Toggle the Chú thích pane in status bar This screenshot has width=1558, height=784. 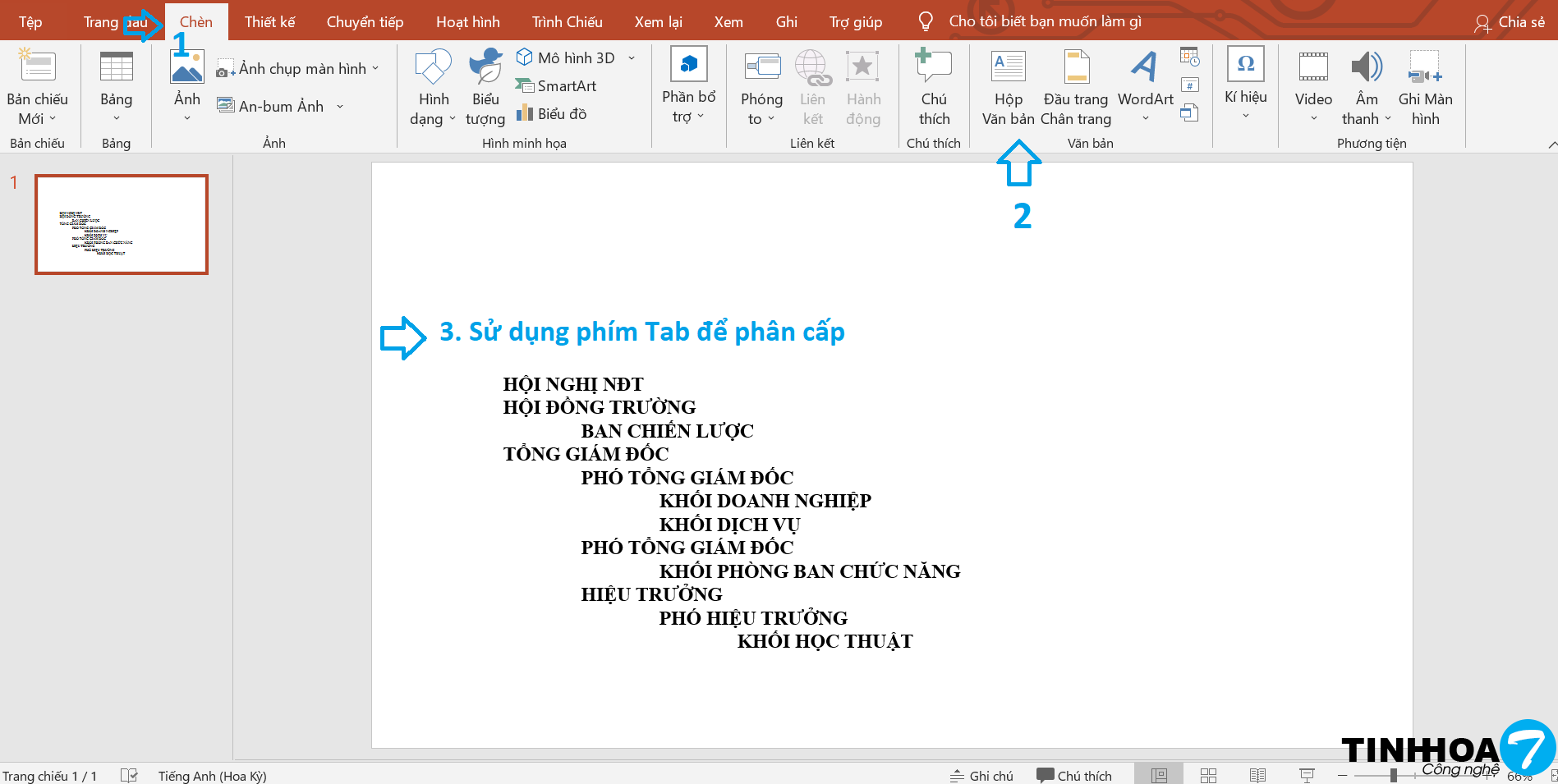coord(1074,776)
